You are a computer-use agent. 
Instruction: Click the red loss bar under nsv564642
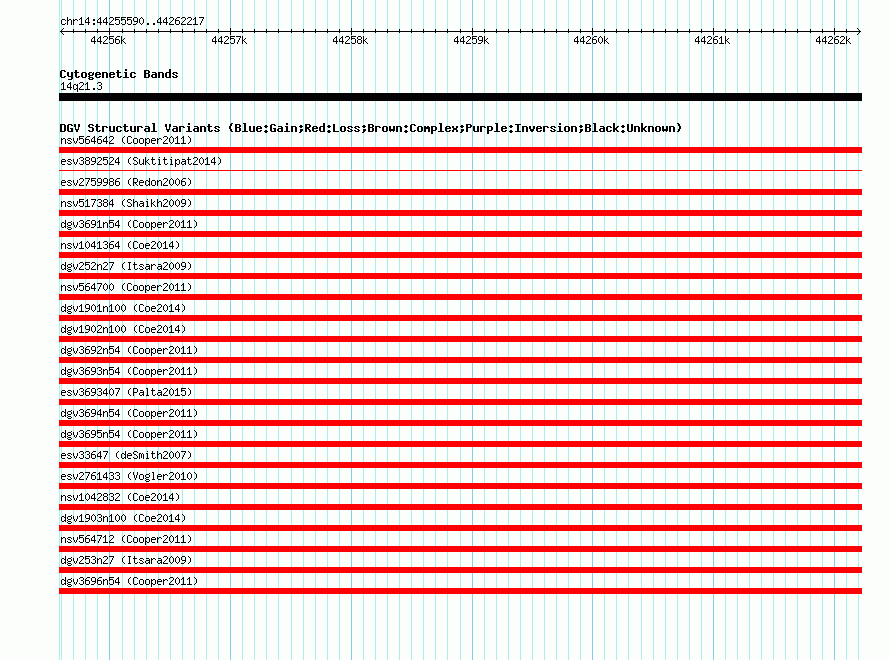(460, 150)
